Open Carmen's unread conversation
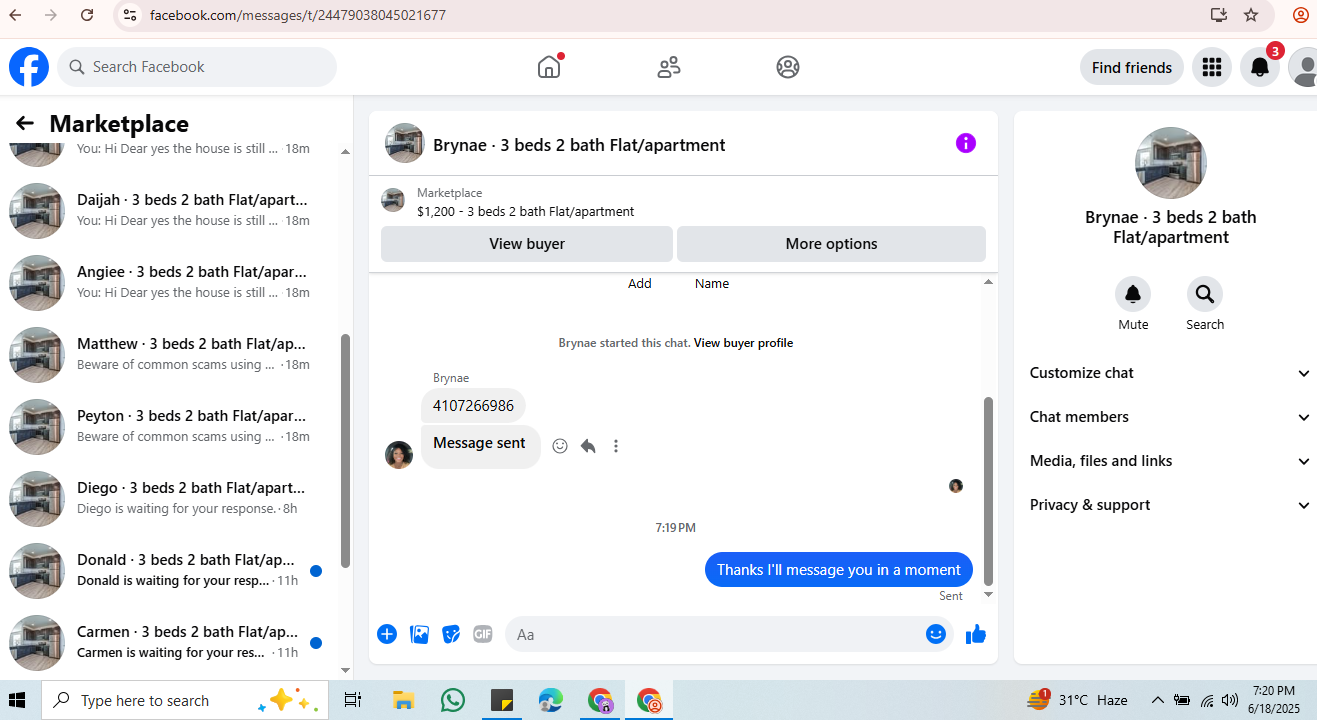The height and width of the screenshot is (720, 1317). [170, 642]
